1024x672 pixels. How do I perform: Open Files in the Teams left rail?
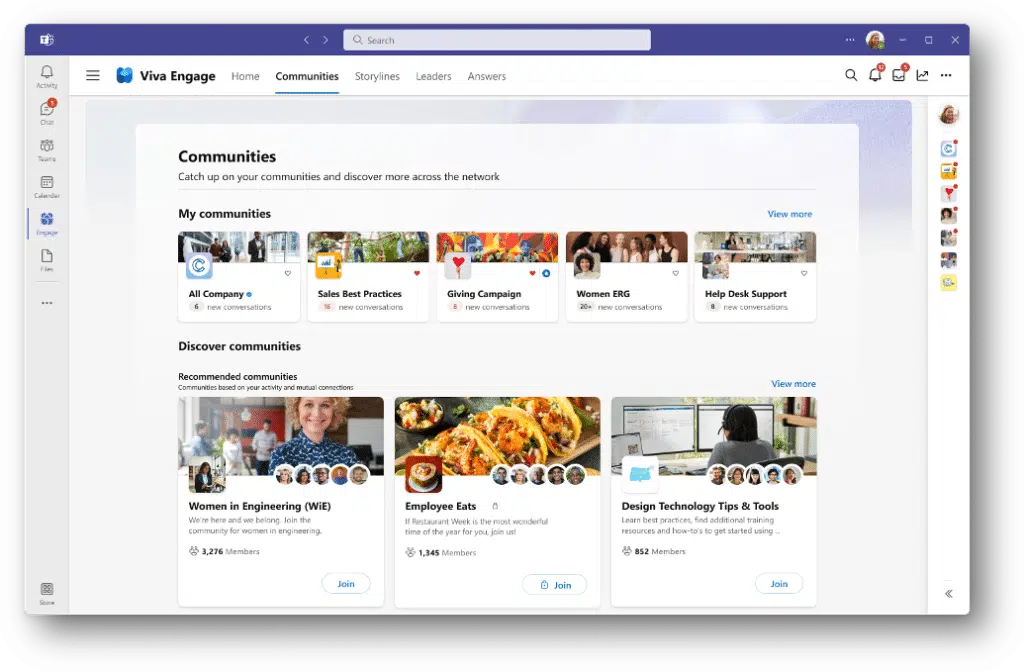click(47, 259)
